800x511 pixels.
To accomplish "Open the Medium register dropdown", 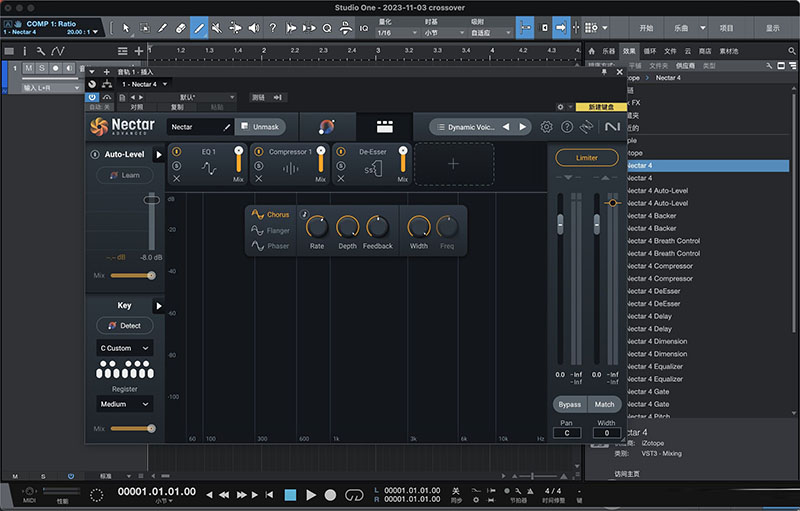I will coord(124,404).
